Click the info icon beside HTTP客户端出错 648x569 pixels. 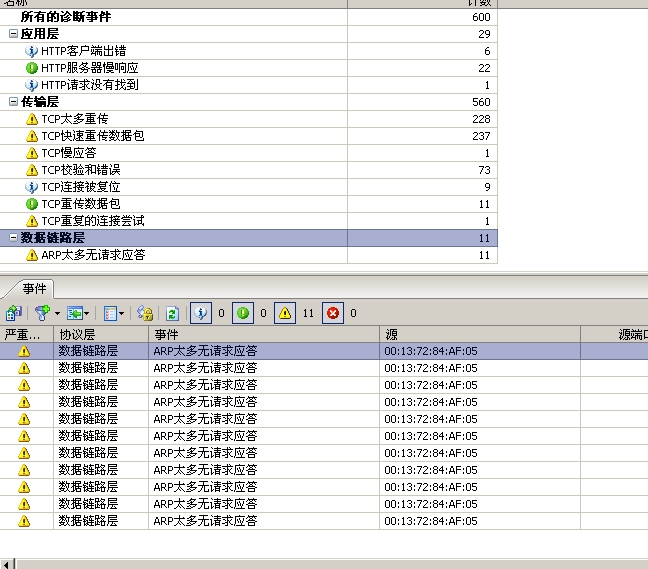[x=31, y=51]
